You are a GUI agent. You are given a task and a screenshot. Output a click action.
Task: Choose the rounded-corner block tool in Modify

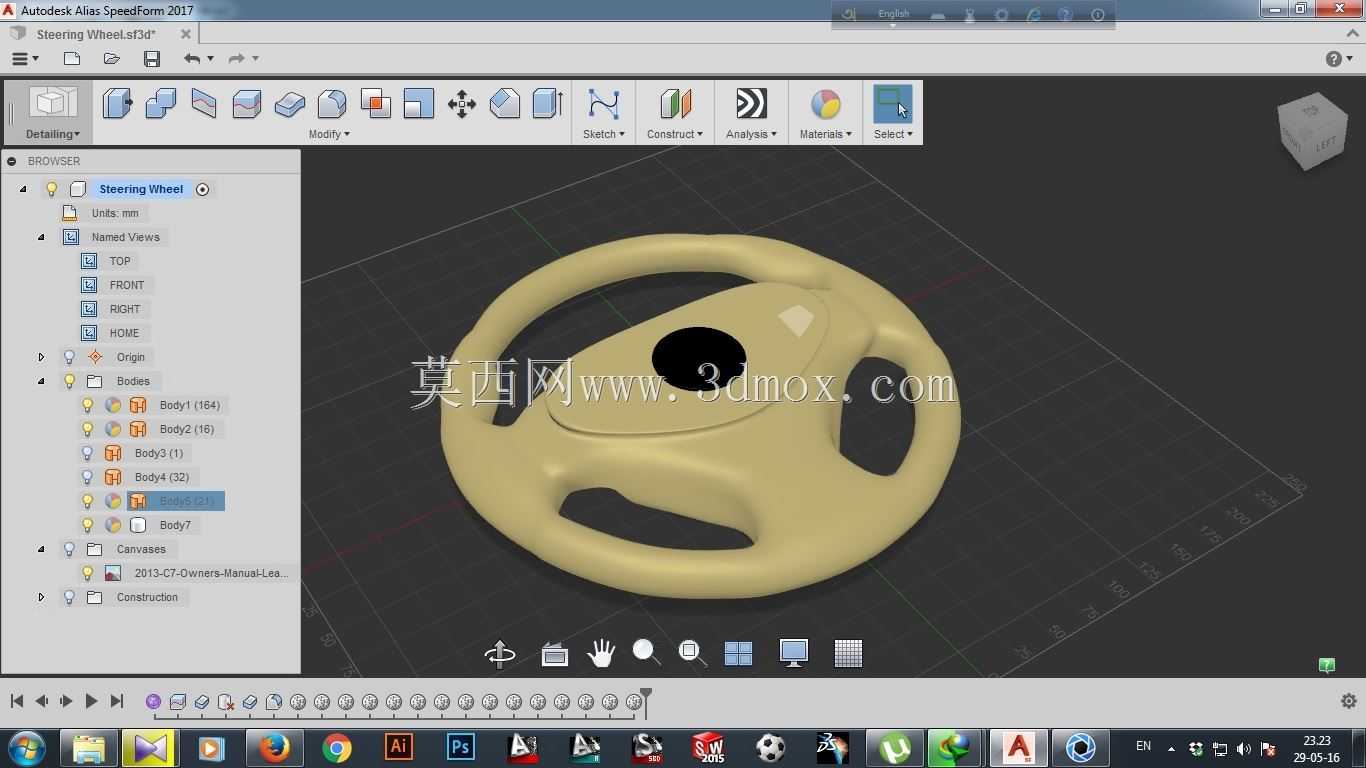(x=332, y=103)
